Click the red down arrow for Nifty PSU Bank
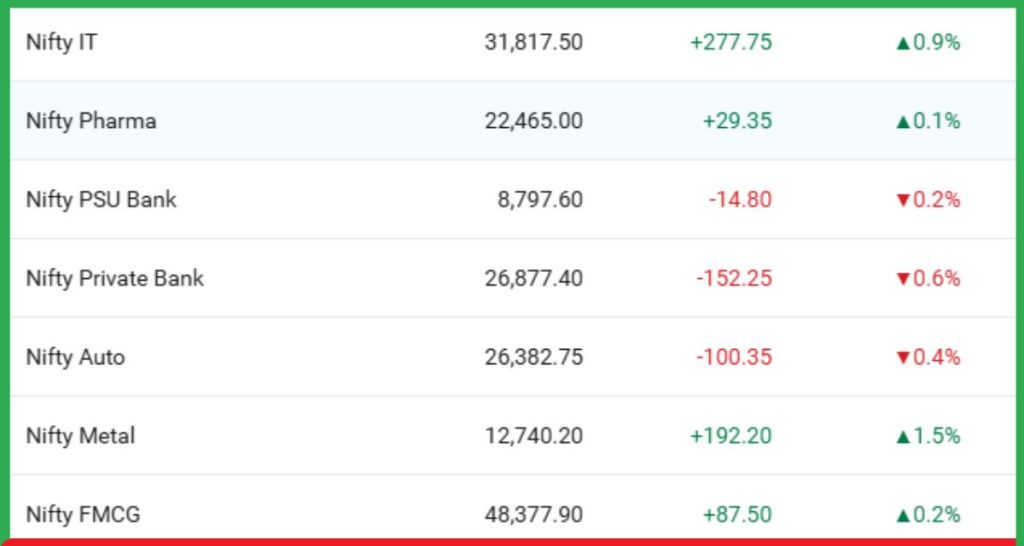This screenshot has height=546, width=1024. click(904, 200)
